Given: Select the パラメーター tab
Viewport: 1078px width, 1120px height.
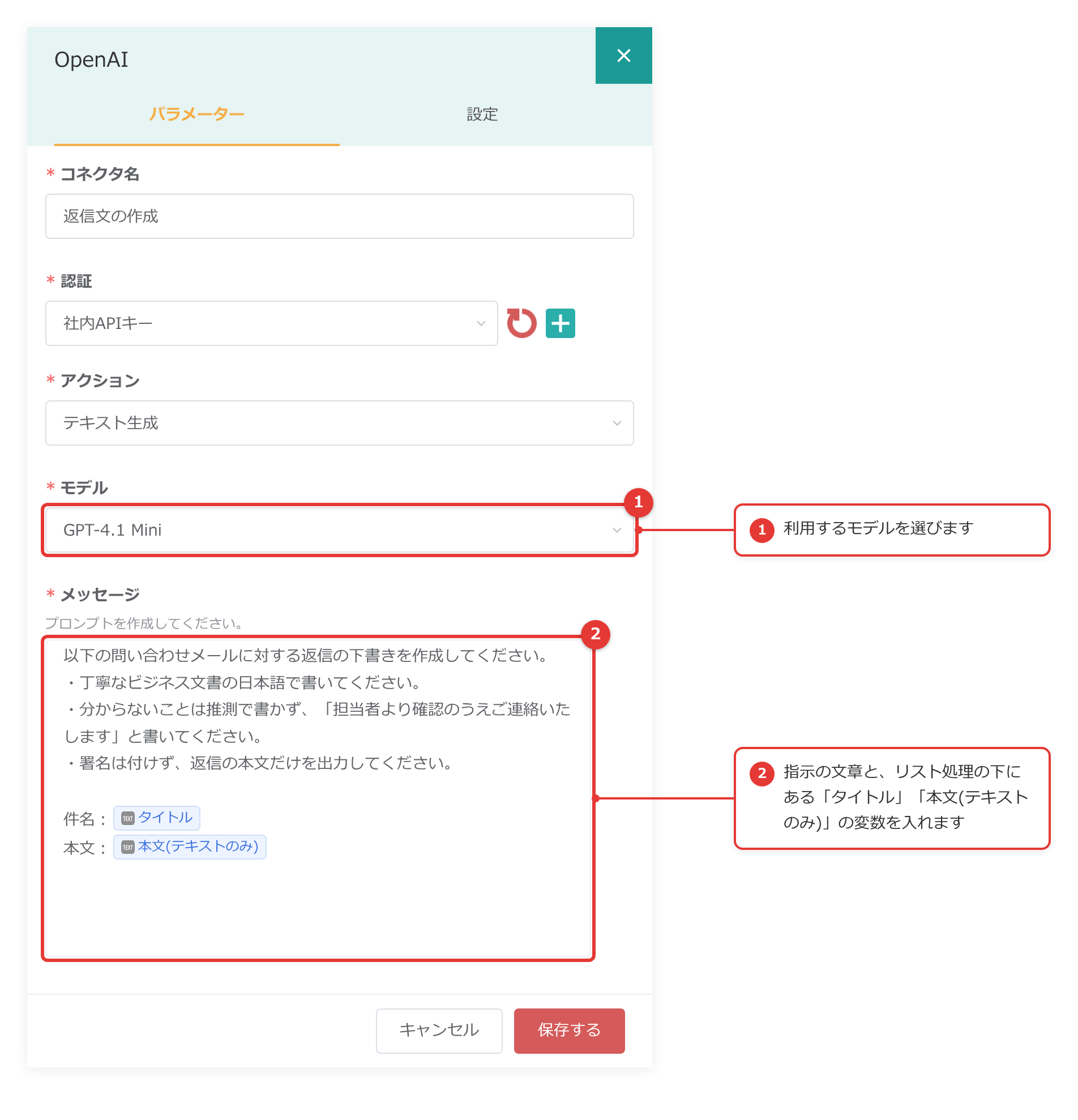Looking at the screenshot, I should (x=196, y=114).
